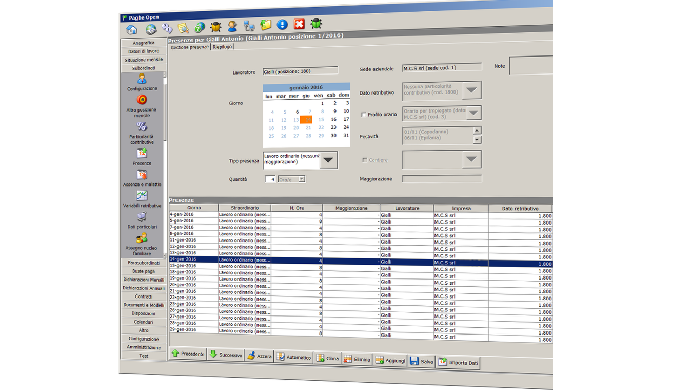Select highlighted day 14 in calendar
The width and height of the screenshot is (680, 390).
click(306, 120)
